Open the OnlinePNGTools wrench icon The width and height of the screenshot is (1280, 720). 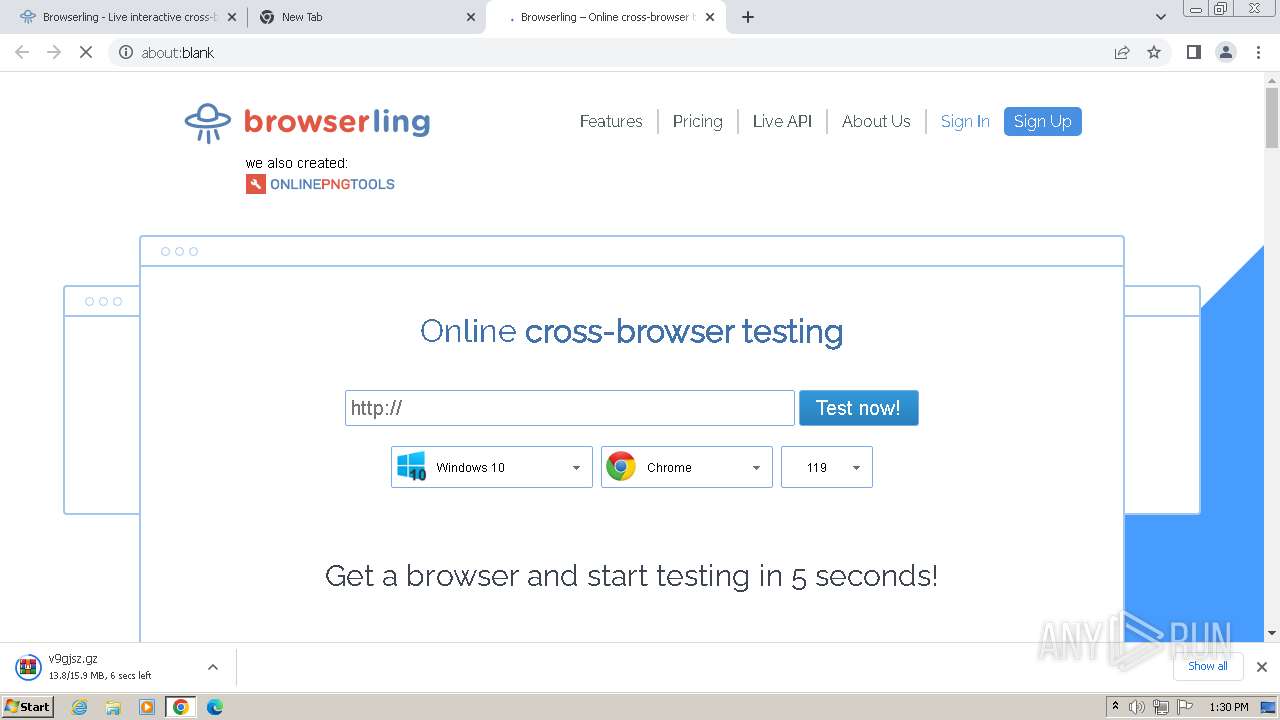(256, 184)
